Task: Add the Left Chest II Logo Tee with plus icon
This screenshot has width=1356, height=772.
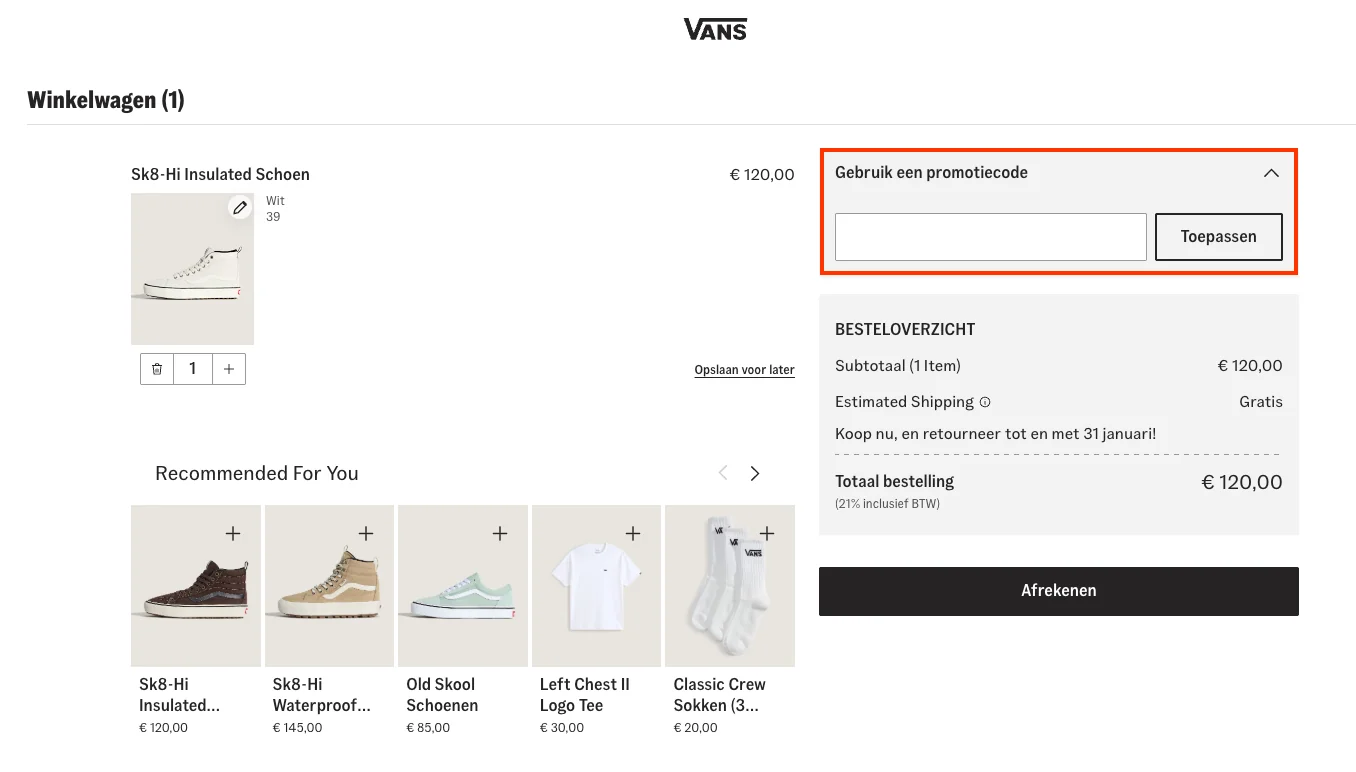Action: (633, 533)
